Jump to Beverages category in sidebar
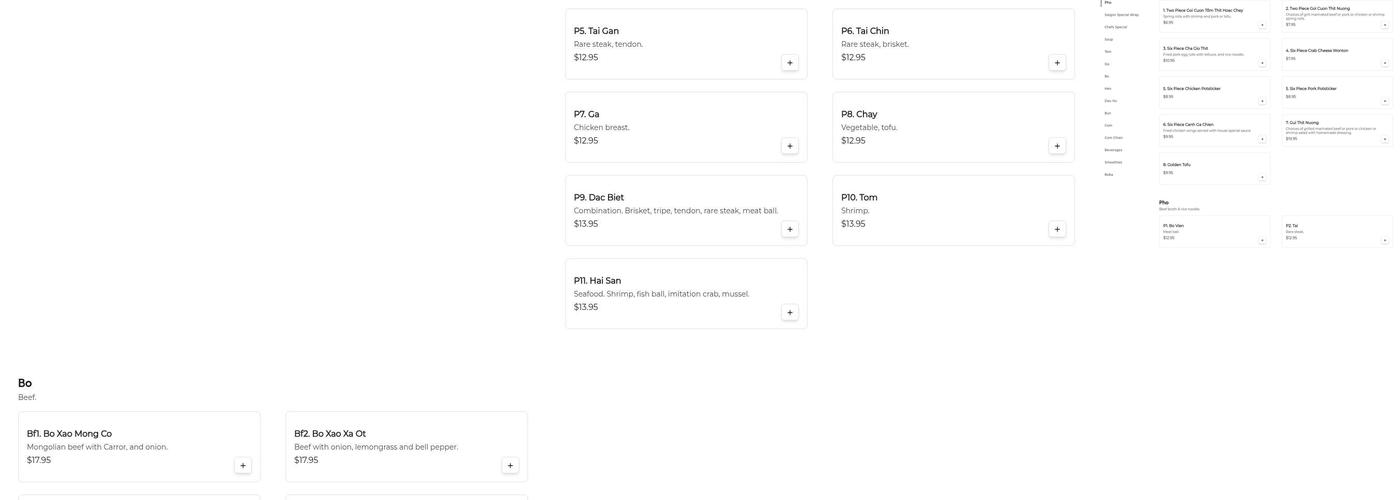 tap(1113, 150)
